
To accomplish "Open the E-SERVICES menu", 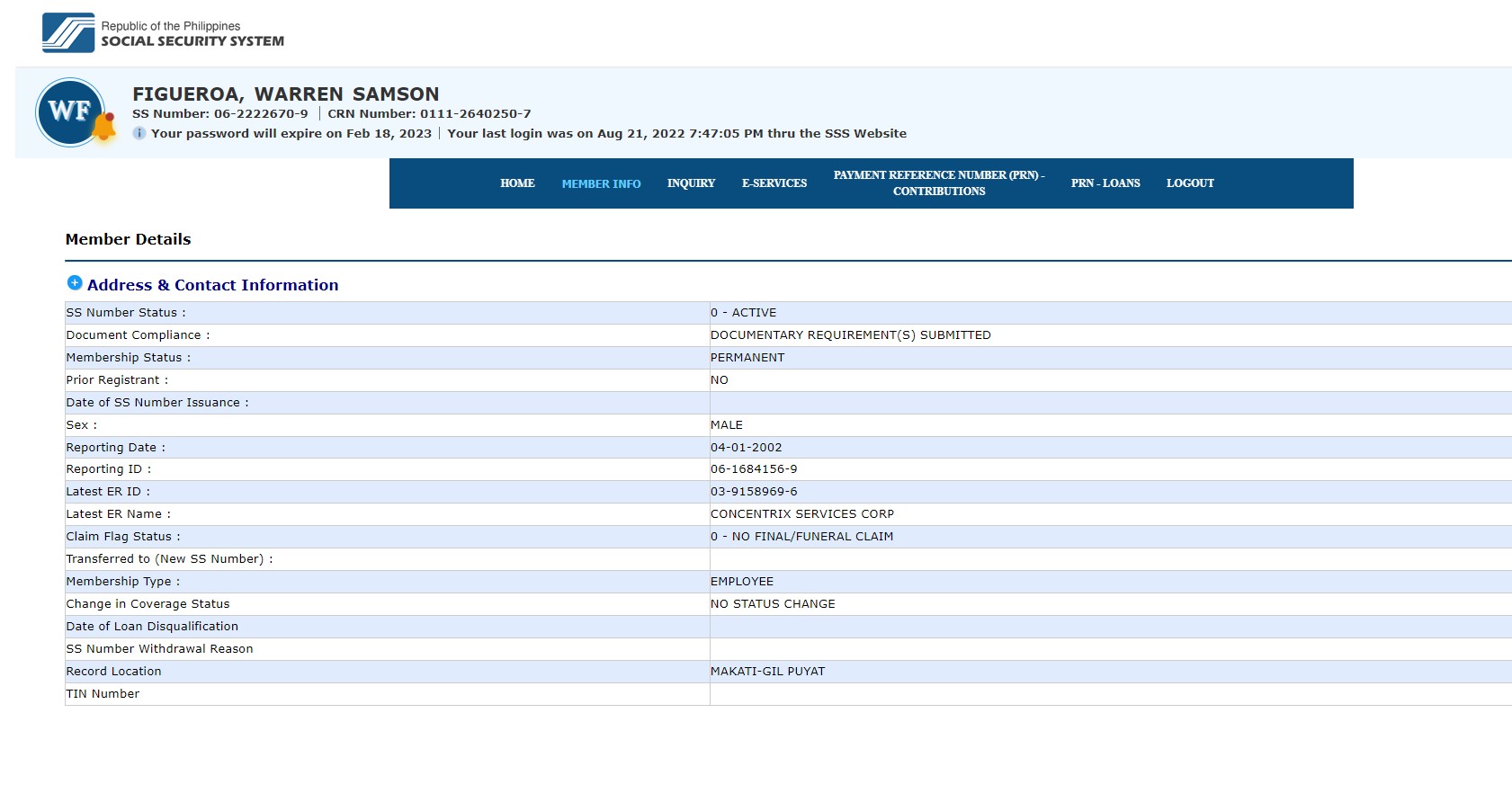I will (774, 183).
